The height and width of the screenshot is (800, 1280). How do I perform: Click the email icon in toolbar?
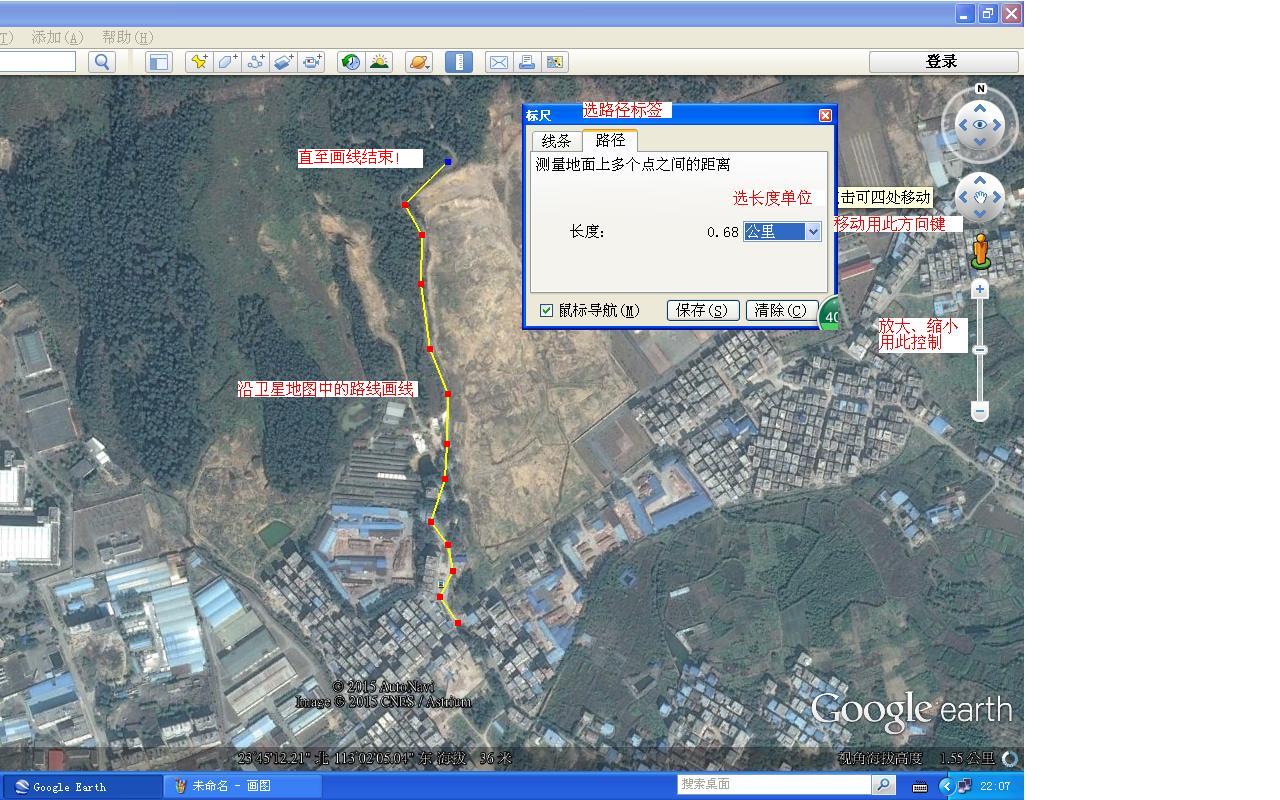(498, 62)
